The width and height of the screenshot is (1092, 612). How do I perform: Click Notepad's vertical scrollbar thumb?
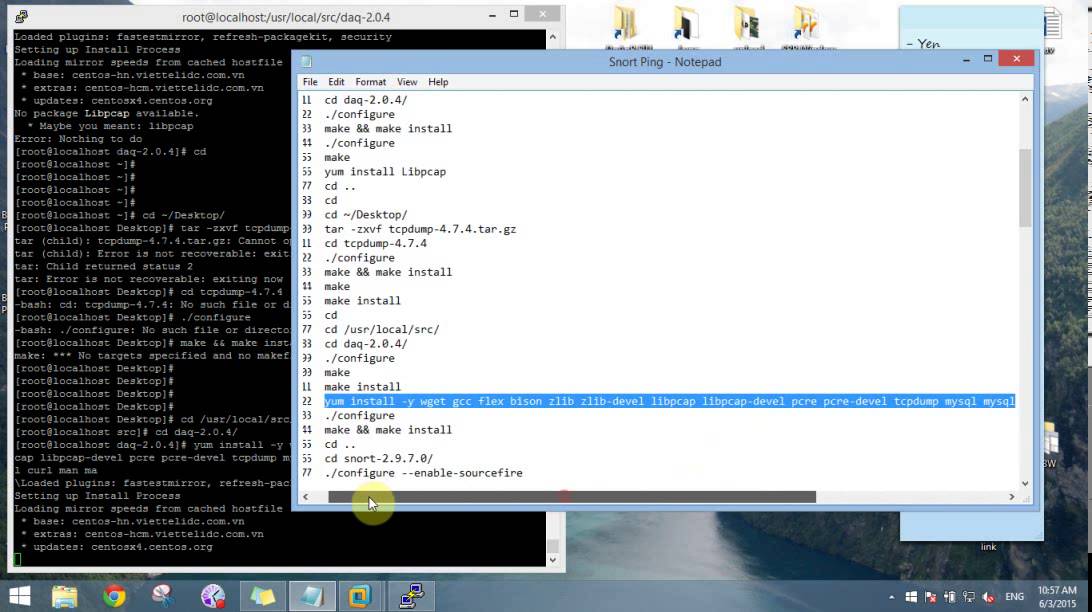[1025, 188]
